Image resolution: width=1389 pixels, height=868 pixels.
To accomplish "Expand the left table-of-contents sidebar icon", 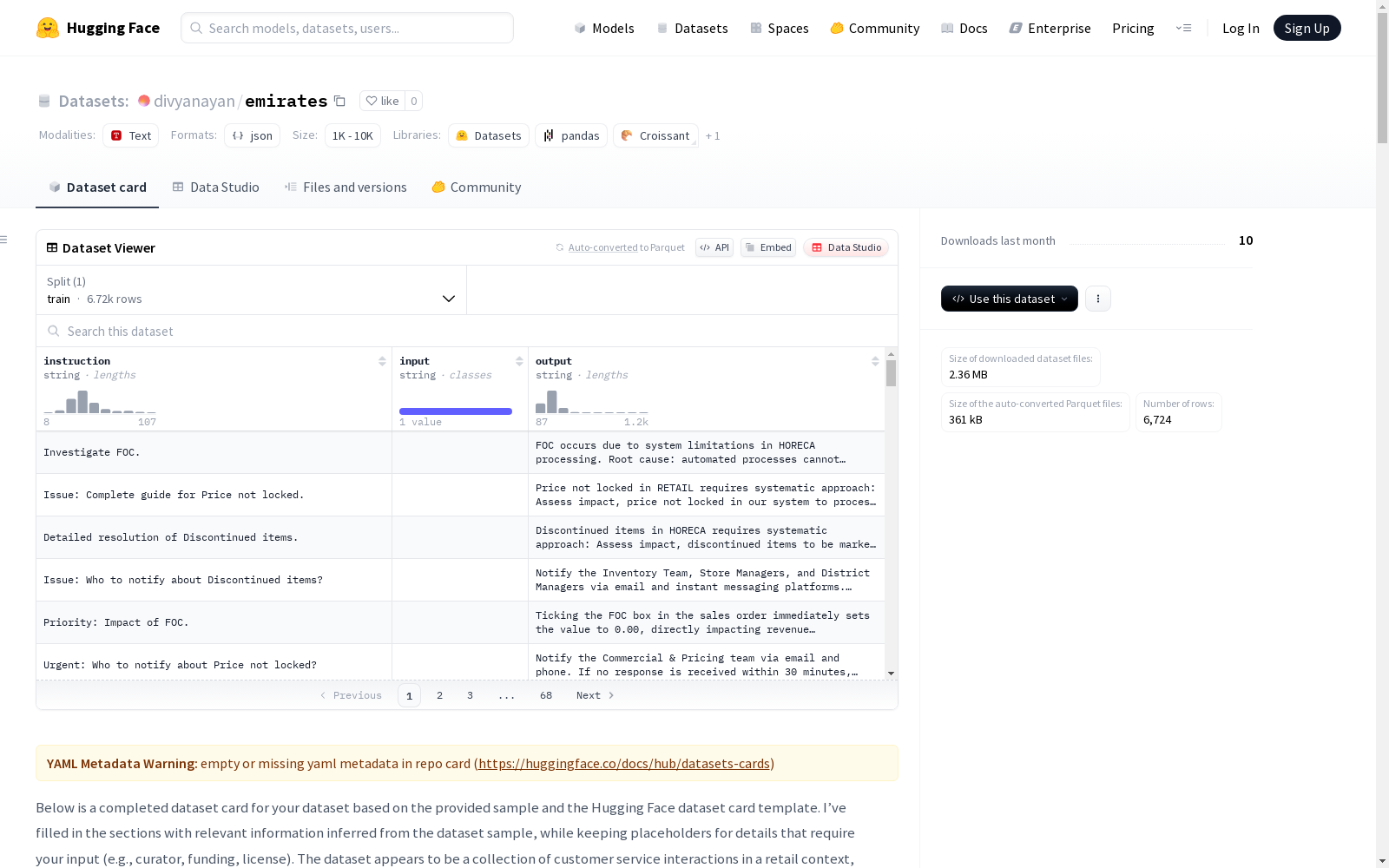I will tap(4, 240).
